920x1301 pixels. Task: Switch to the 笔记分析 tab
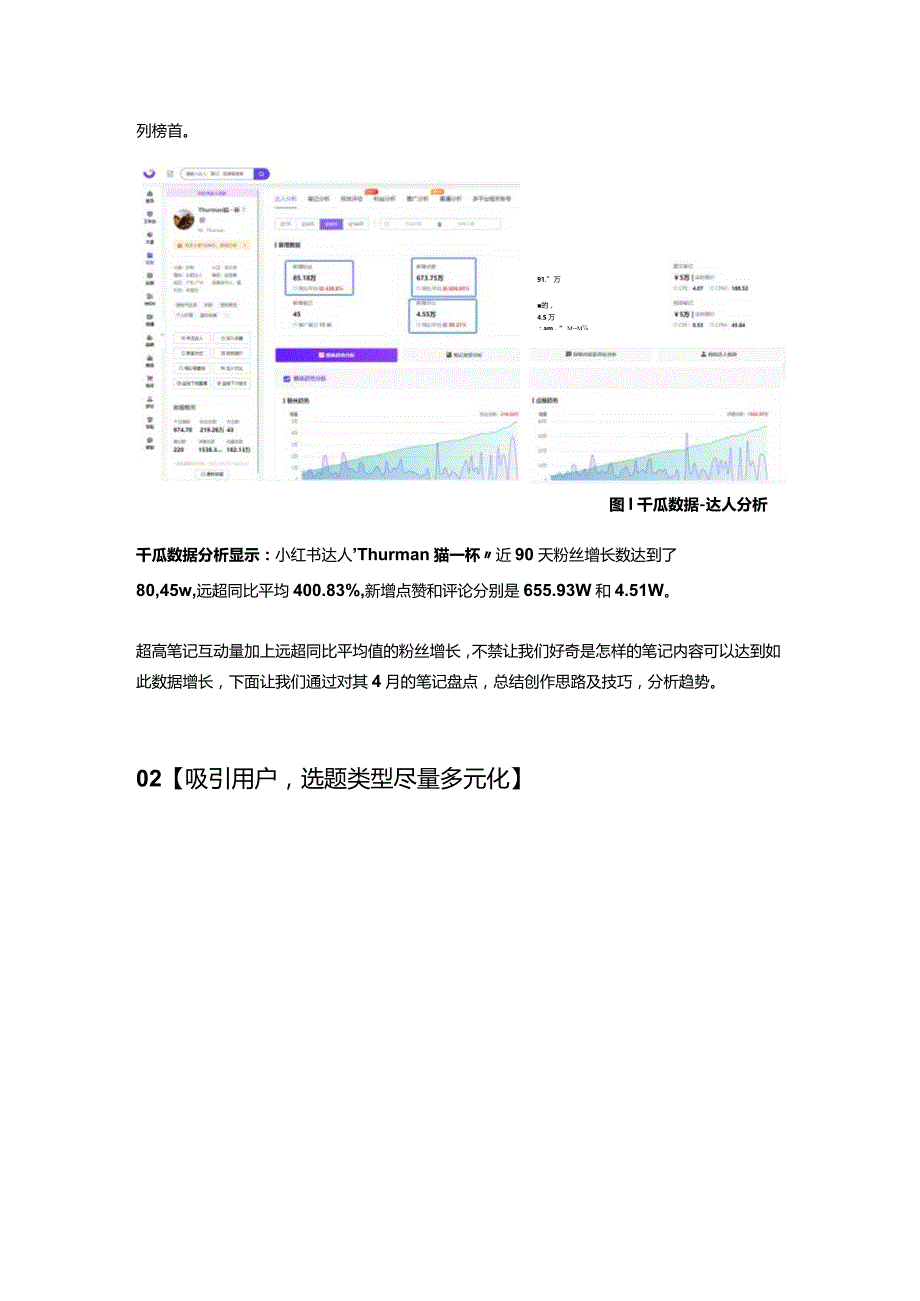(319, 200)
